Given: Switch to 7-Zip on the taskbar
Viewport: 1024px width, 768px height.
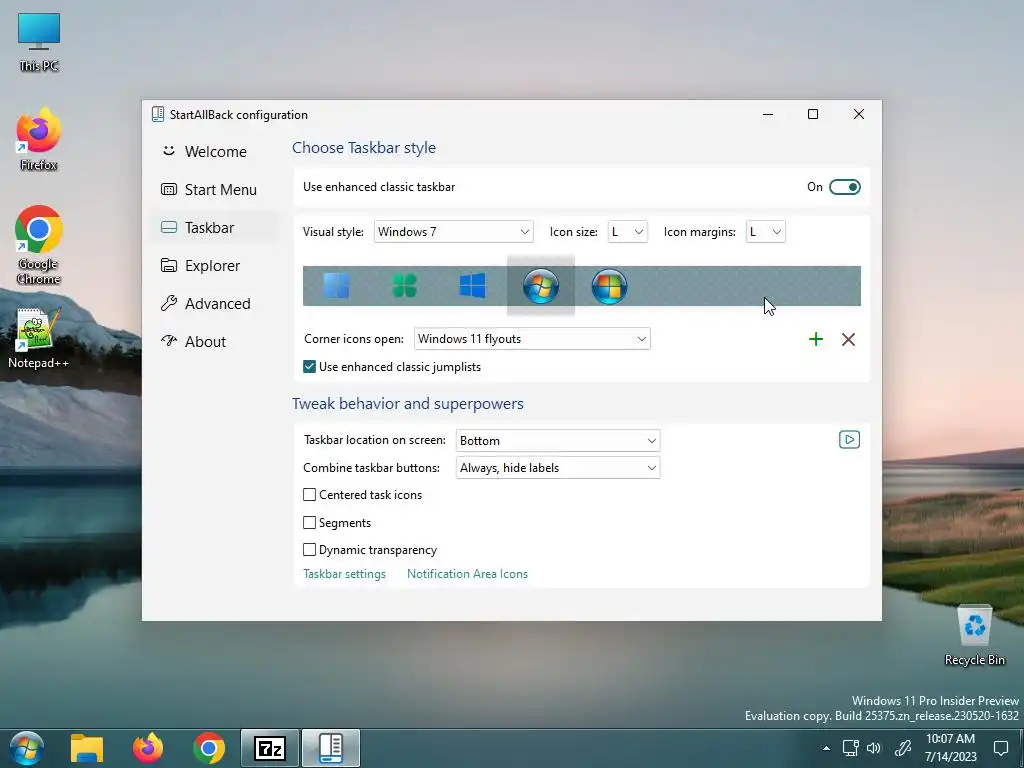Looking at the screenshot, I should click(x=270, y=748).
